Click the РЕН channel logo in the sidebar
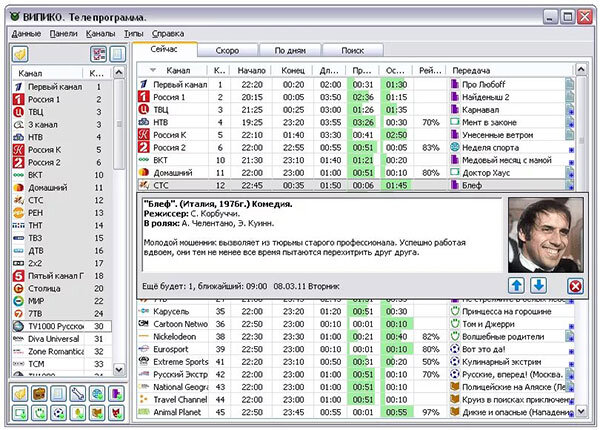Image resolution: width=600 pixels, height=430 pixels. point(18,213)
